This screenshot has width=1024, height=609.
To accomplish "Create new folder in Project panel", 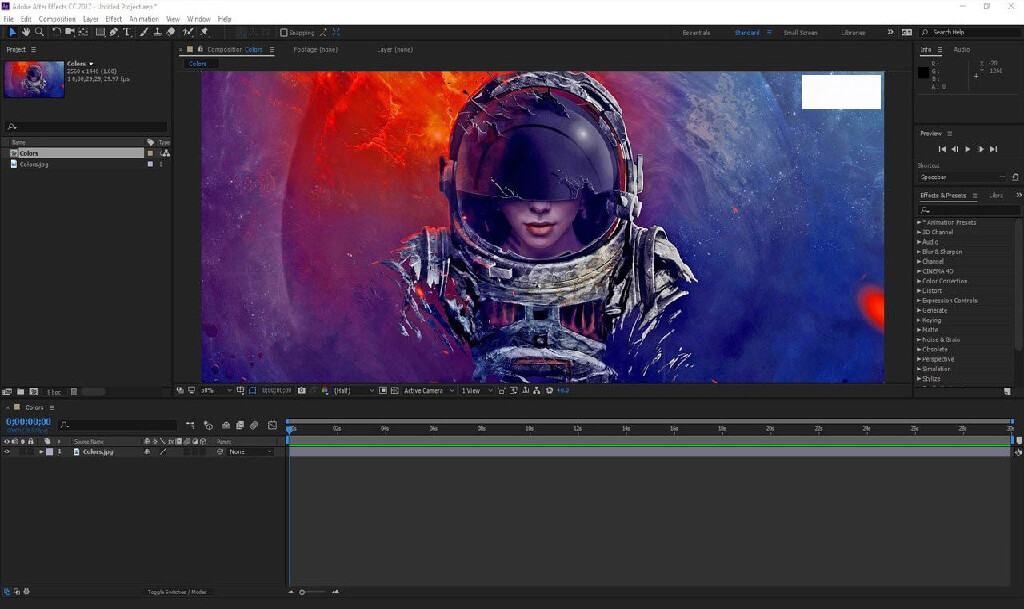I will (20, 392).
